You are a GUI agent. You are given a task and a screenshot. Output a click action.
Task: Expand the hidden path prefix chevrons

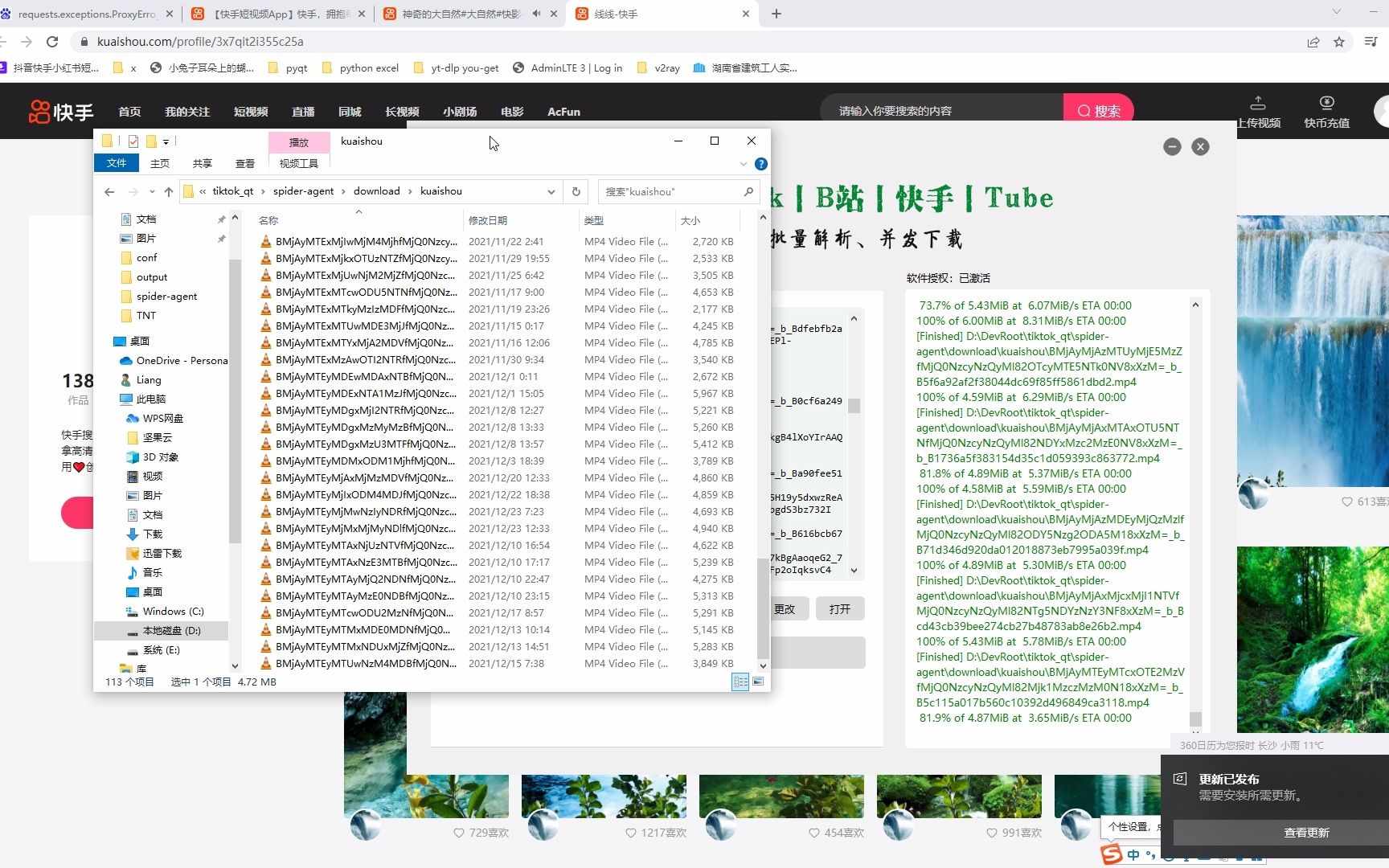pyautogui.click(x=203, y=191)
